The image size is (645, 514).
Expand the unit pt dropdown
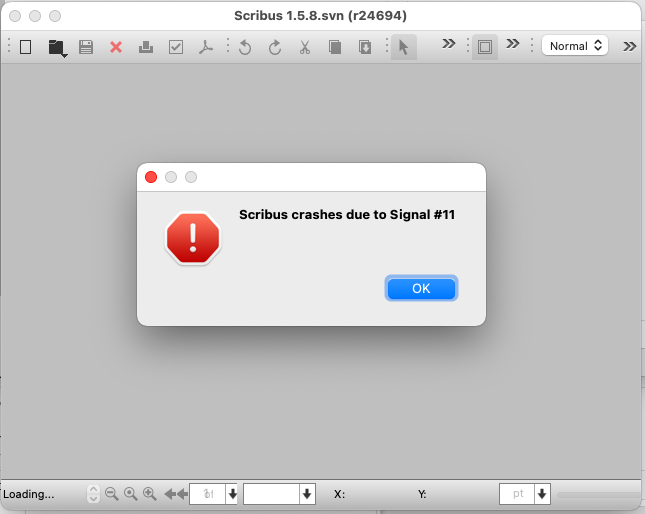tap(542, 494)
